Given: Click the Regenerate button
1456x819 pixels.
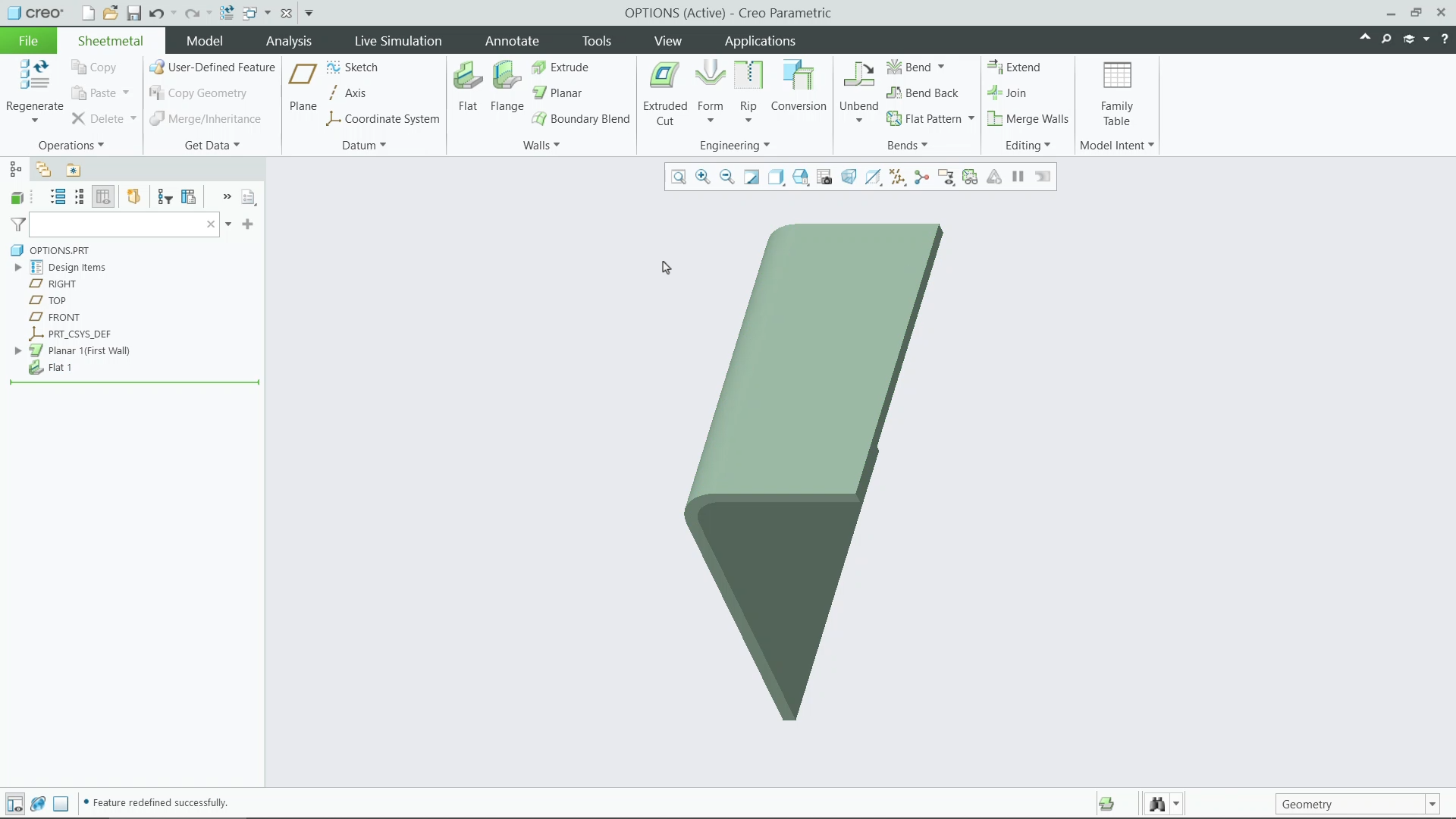Looking at the screenshot, I should tap(33, 83).
